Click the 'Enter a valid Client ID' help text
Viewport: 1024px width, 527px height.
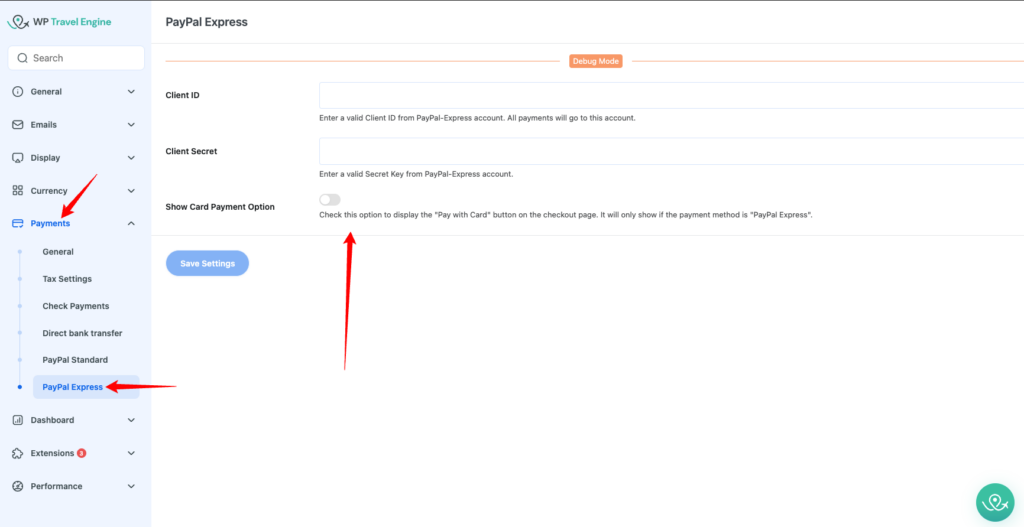pyautogui.click(x=477, y=119)
